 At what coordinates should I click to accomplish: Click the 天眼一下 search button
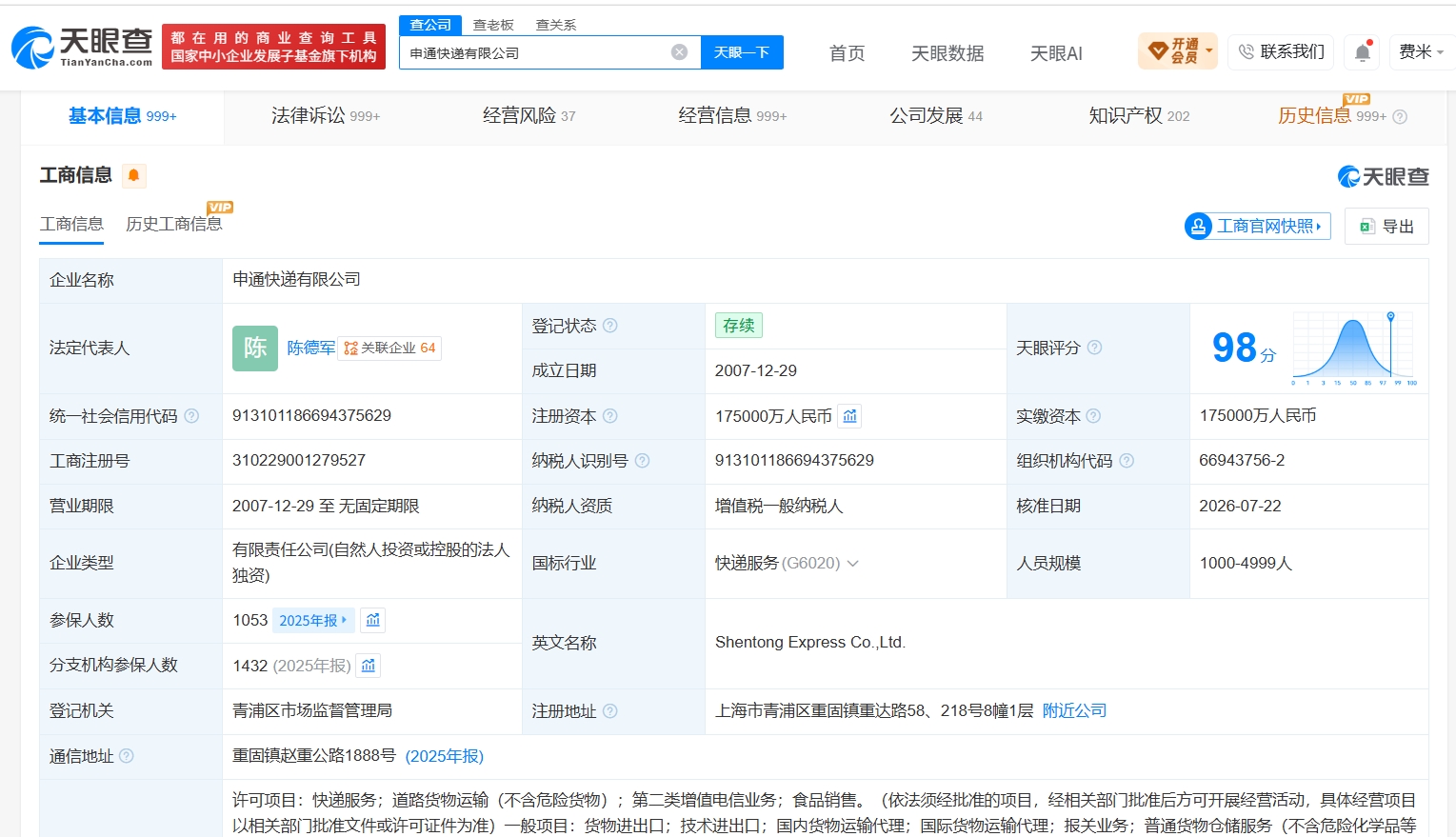tap(742, 52)
